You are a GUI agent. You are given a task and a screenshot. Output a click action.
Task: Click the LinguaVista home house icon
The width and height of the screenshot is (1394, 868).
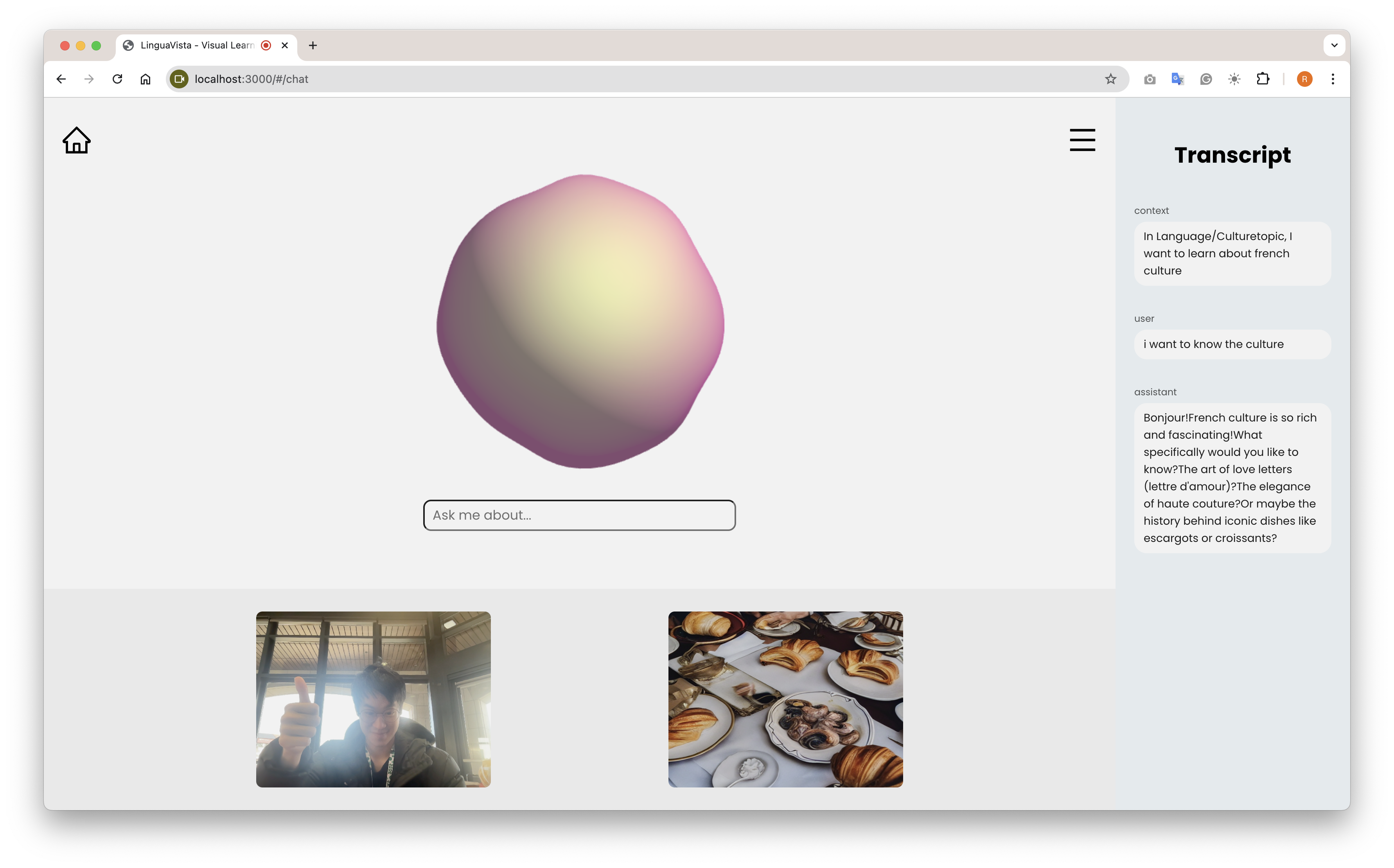(76, 141)
